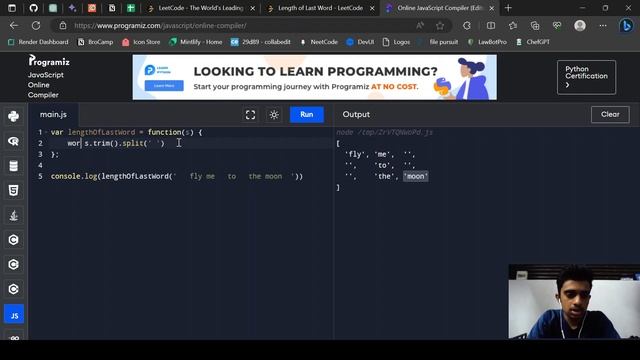
Task: Open NeetCode bookmark
Action: 319,42
